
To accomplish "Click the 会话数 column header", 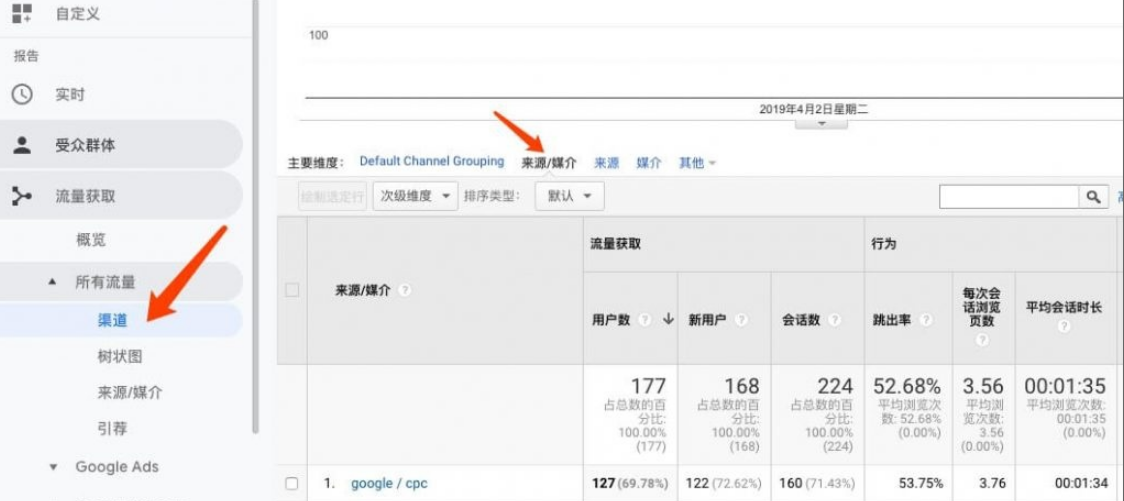I will click(801, 320).
